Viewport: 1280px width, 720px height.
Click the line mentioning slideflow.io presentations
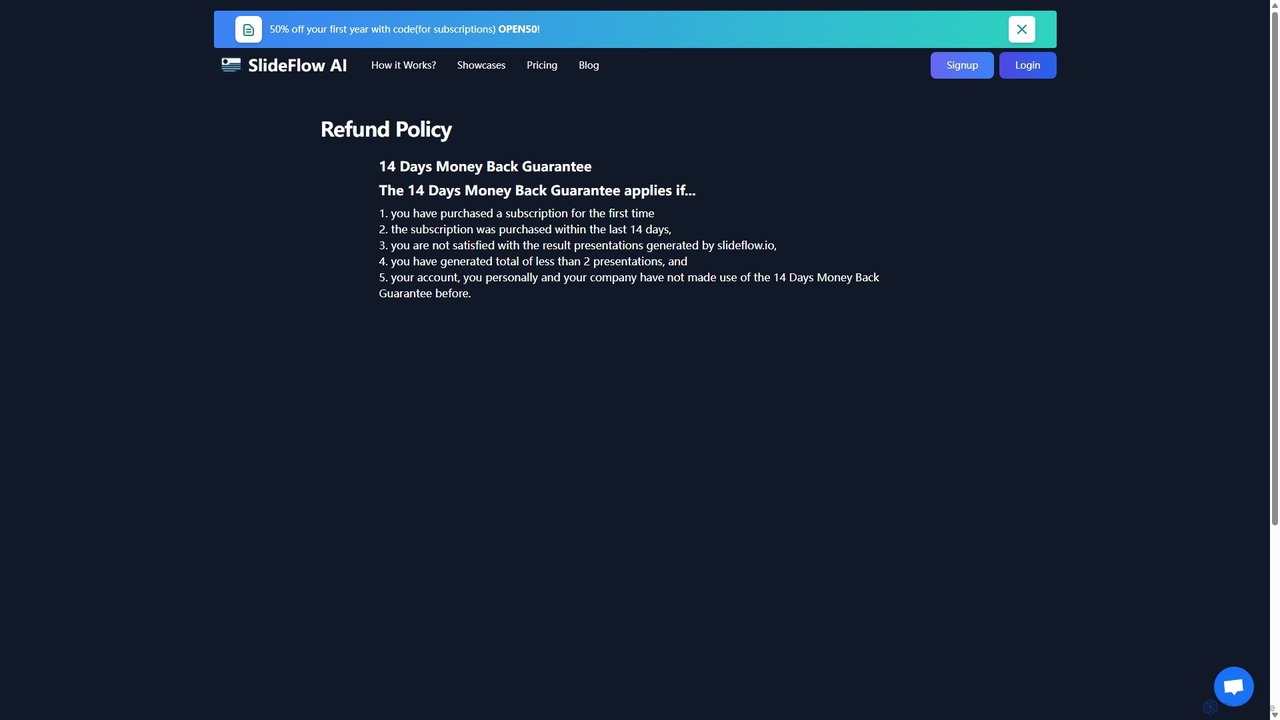[578, 245]
